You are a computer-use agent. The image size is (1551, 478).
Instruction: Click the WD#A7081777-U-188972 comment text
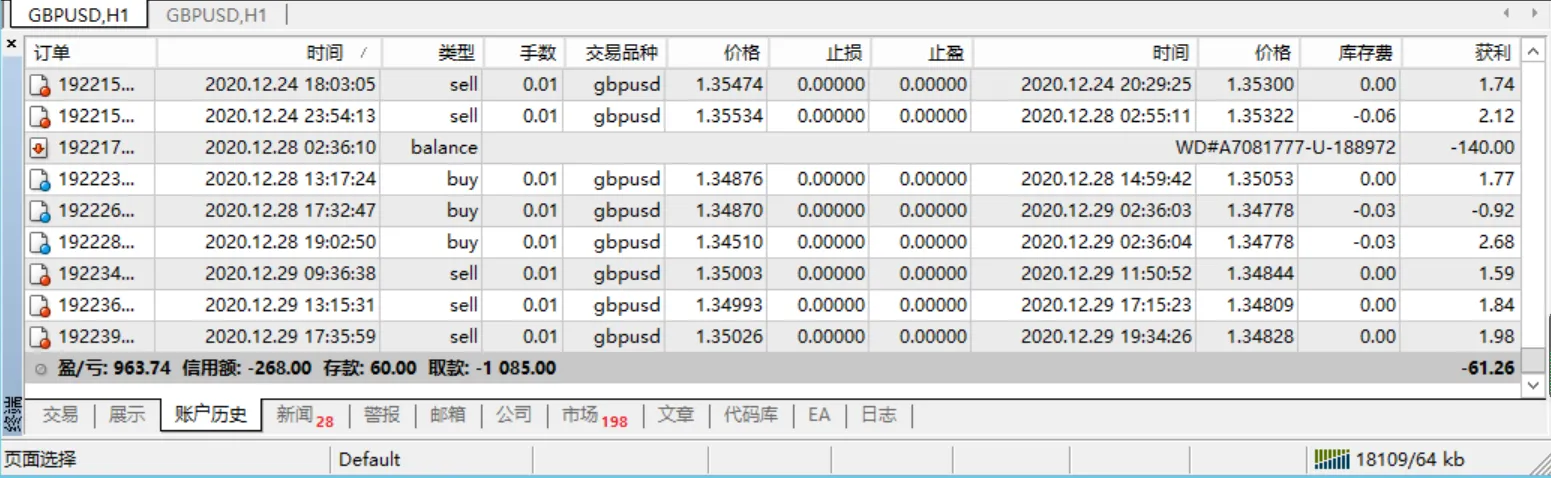tap(1285, 148)
